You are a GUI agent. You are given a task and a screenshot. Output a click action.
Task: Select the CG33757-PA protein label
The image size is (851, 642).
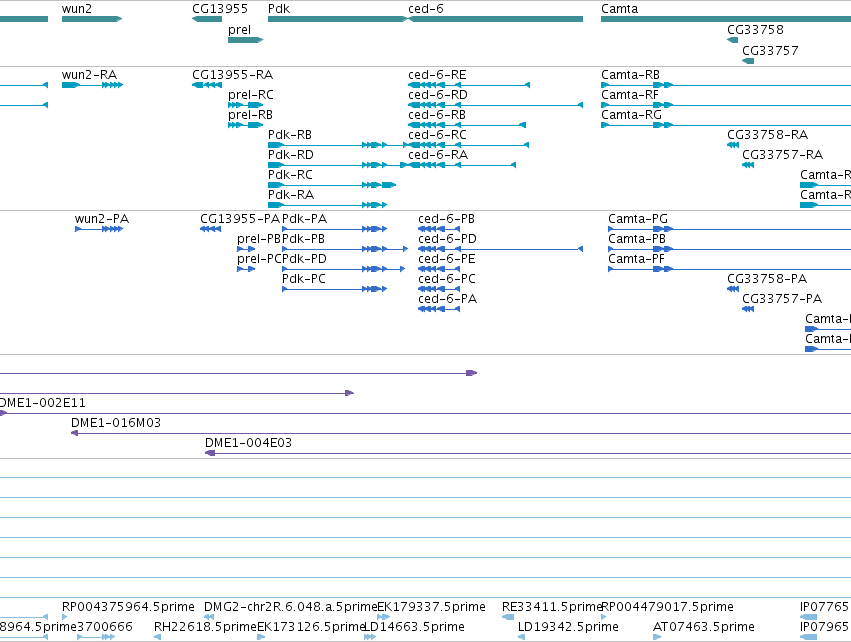(782, 298)
